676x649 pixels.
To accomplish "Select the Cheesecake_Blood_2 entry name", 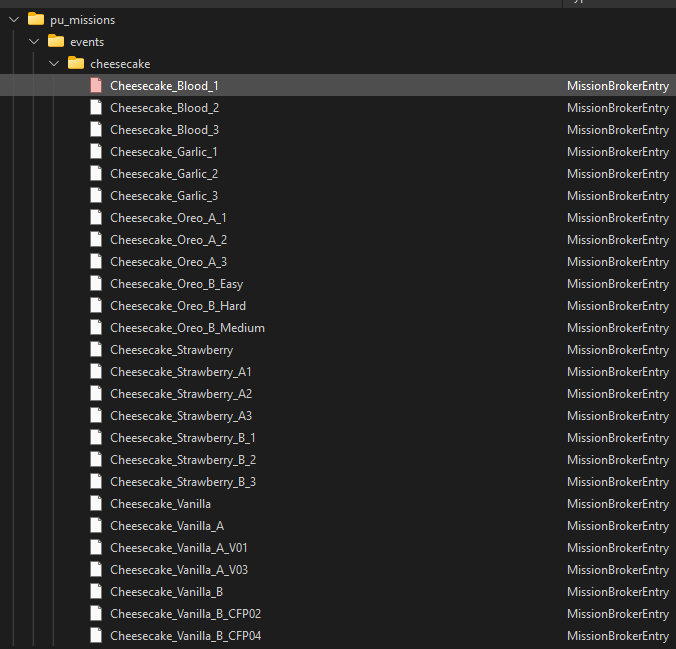I will tap(165, 108).
